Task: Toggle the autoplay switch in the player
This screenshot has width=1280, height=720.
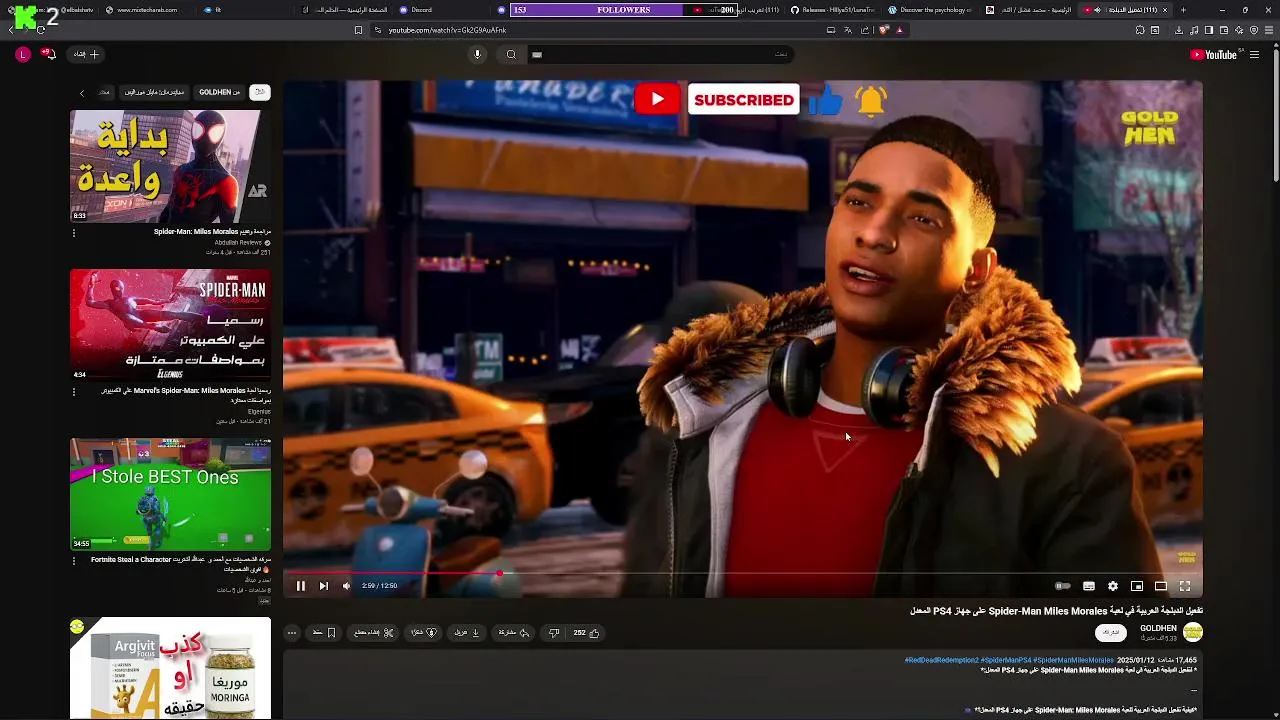Action: tap(1063, 586)
